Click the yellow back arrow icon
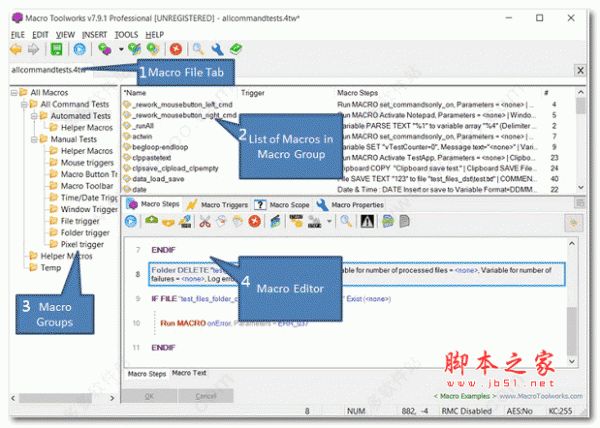The image size is (600, 428). [x=16, y=49]
